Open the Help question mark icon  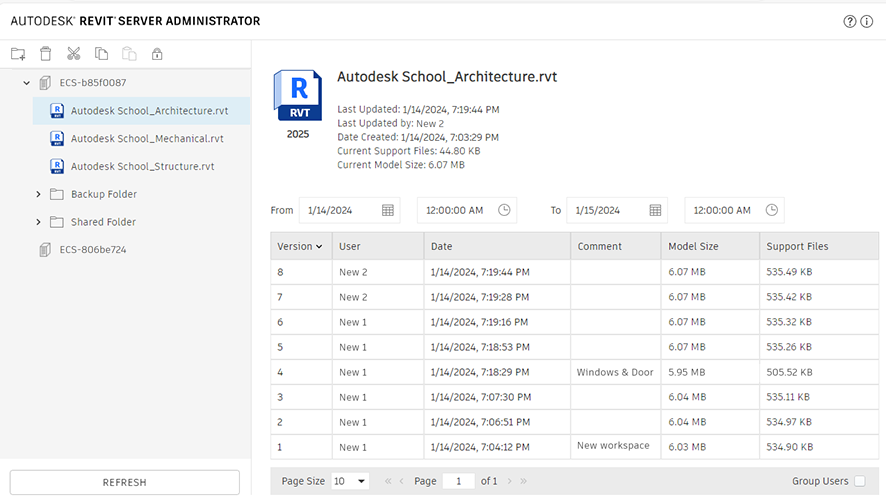849,21
